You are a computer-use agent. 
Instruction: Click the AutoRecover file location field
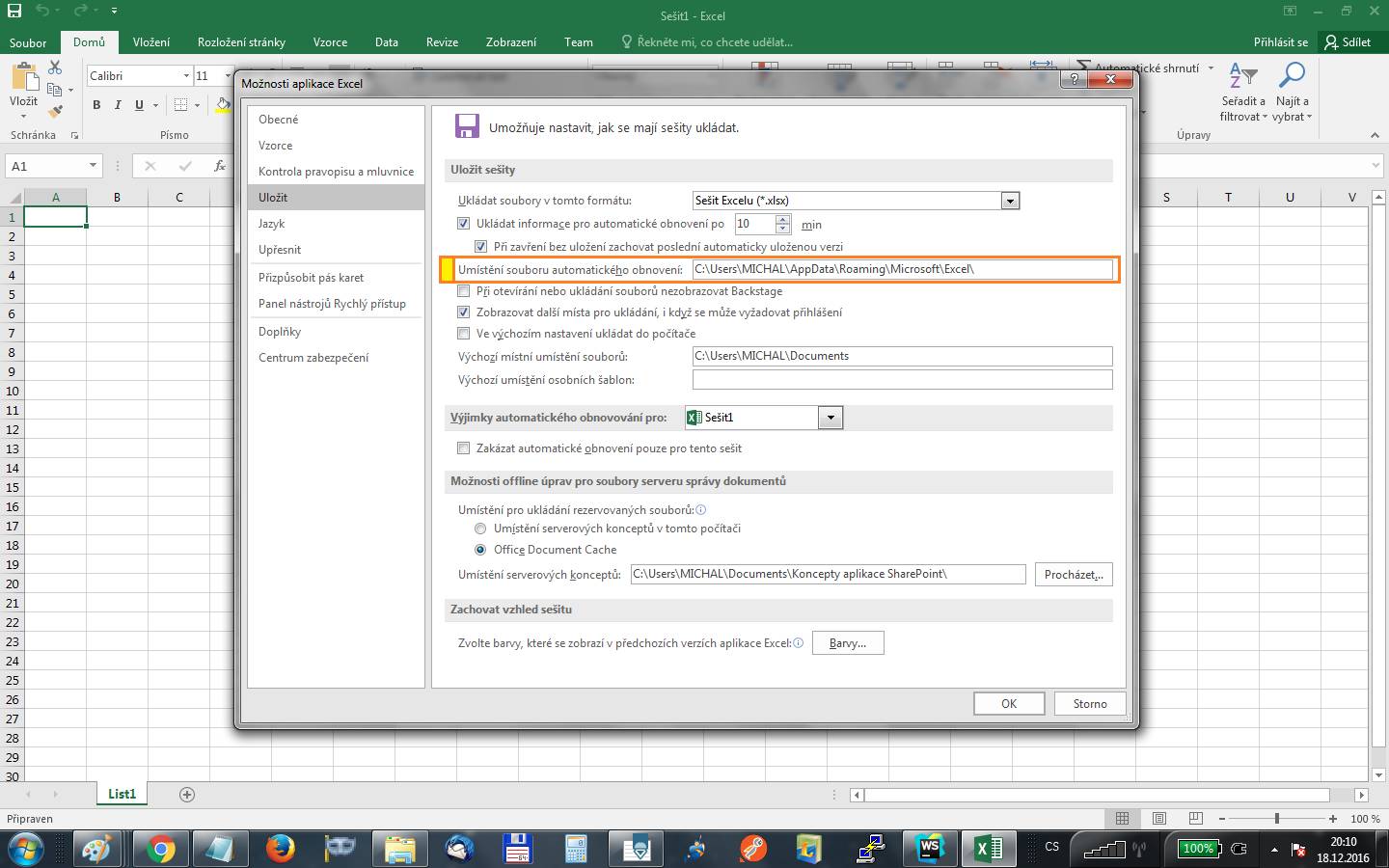click(x=902, y=269)
